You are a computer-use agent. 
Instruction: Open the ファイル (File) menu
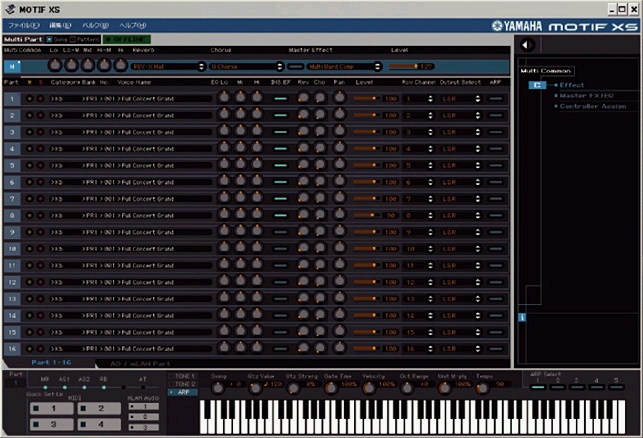click(24, 25)
